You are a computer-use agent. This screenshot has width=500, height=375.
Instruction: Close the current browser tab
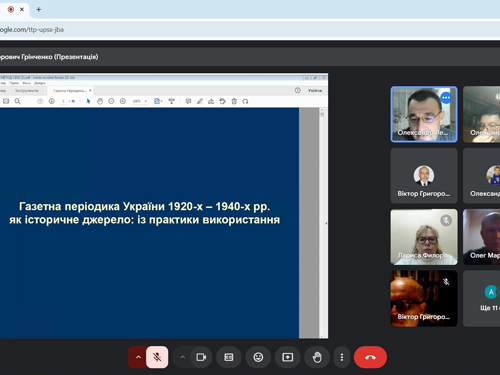[22, 9]
